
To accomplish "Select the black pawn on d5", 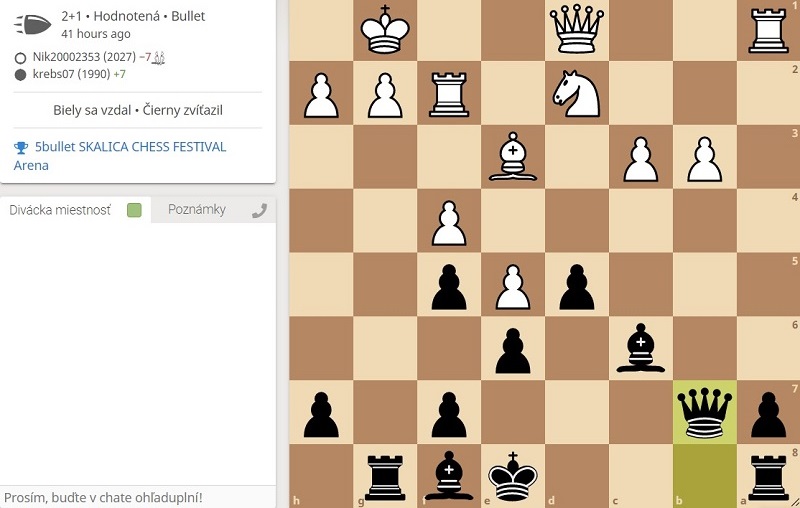I will pyautogui.click(x=577, y=285).
